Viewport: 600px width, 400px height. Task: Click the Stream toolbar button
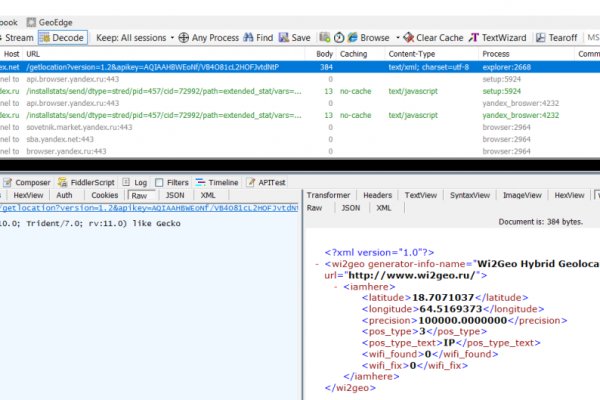17,37
